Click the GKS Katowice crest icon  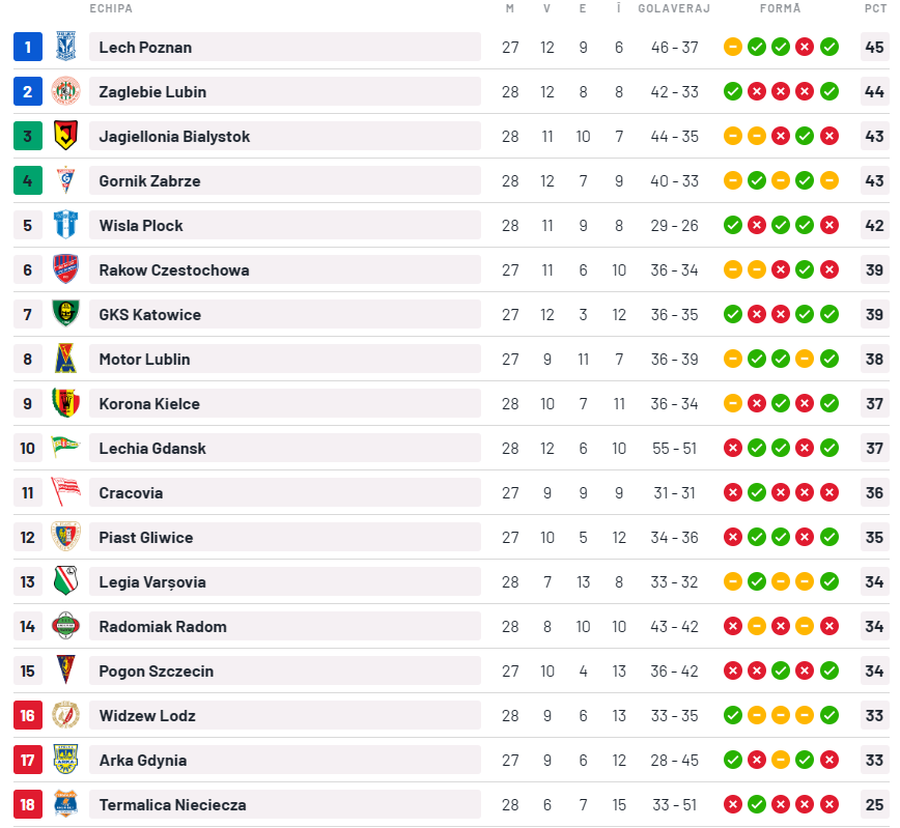click(x=65, y=314)
